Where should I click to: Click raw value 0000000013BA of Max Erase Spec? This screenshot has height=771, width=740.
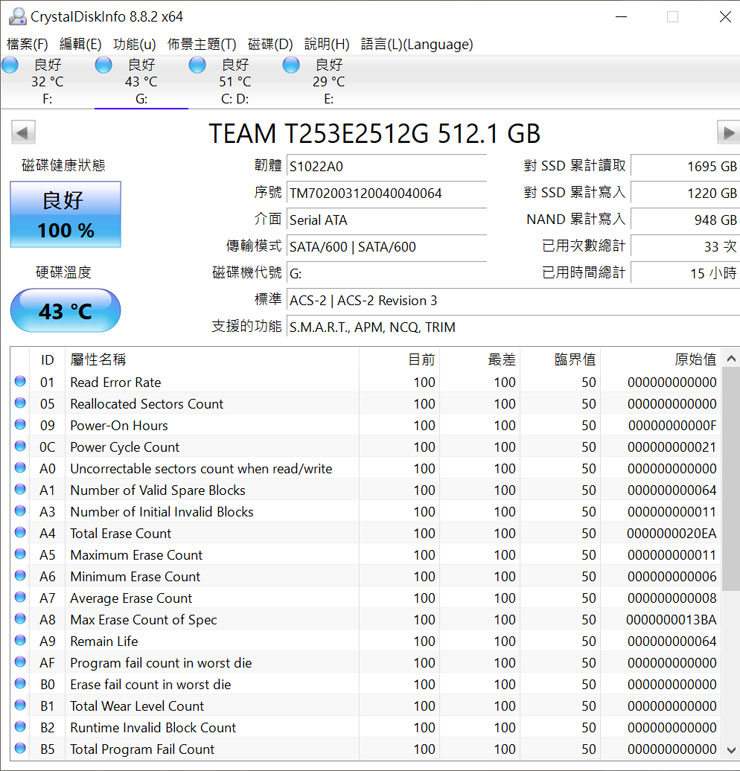coord(671,620)
